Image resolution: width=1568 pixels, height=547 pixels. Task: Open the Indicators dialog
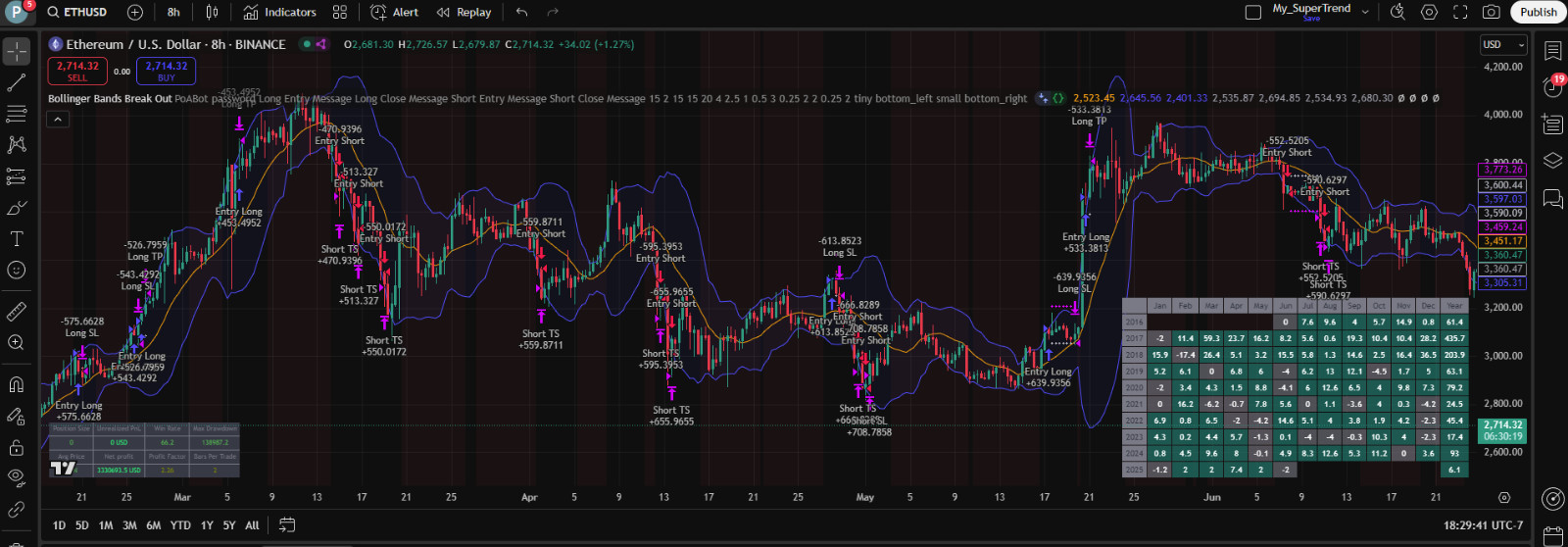coord(280,12)
